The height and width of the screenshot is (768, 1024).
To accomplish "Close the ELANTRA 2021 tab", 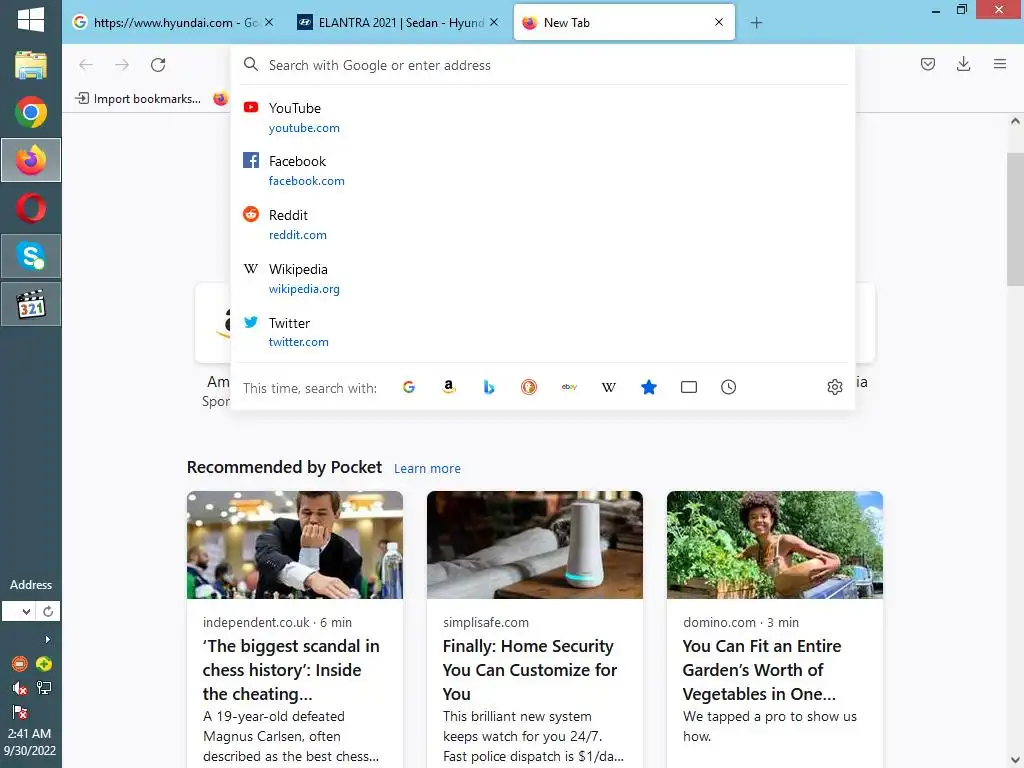I will [x=494, y=22].
